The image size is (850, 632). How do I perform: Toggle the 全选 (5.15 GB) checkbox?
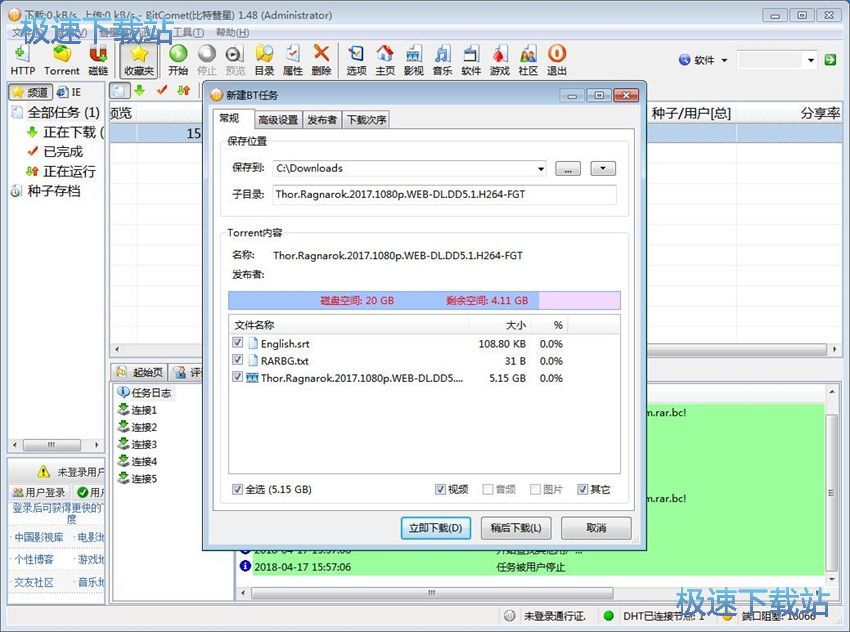237,489
